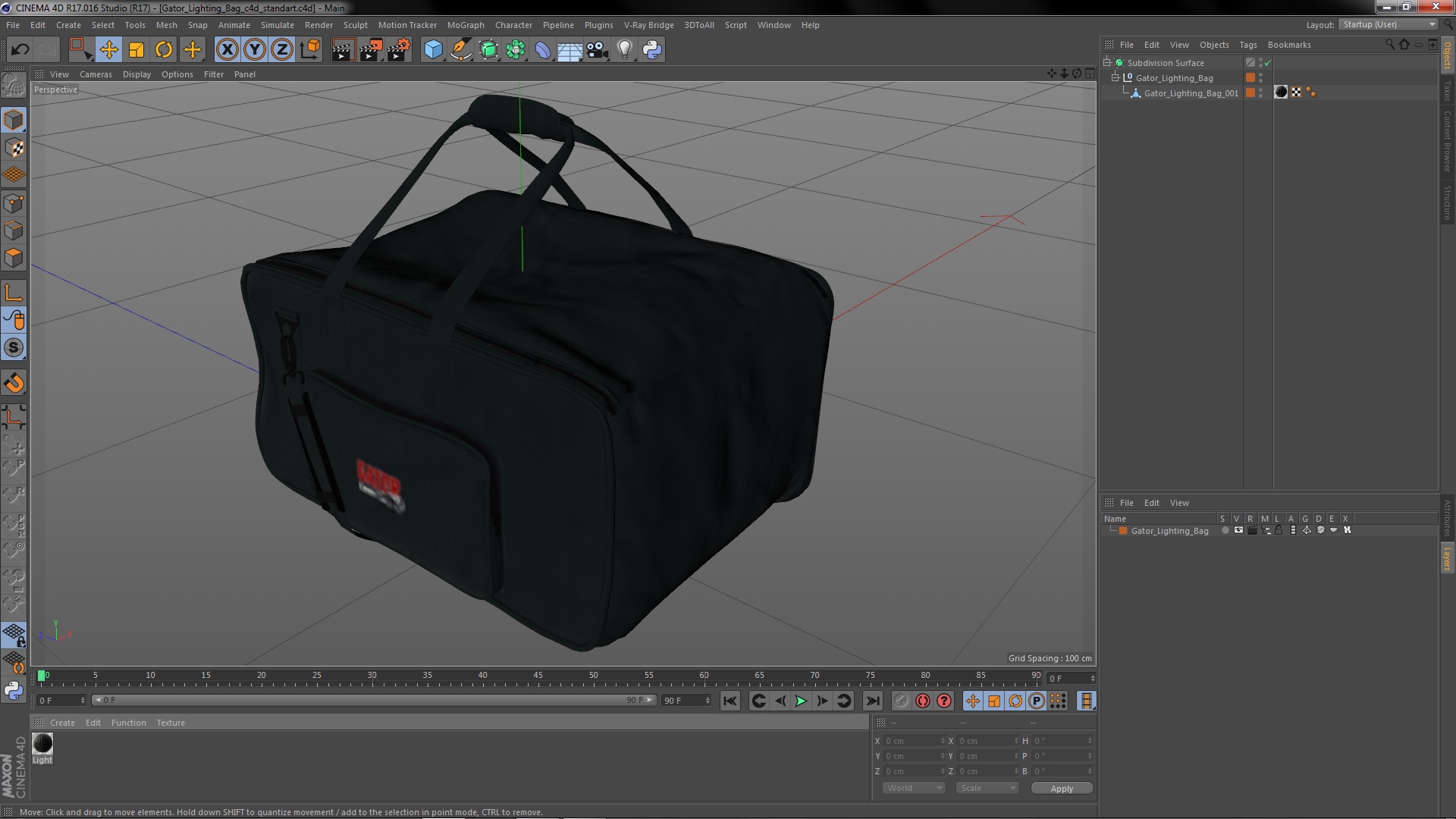
Task: Toggle Gator_Lighting_Bag visibility dots
Action: (x=1260, y=77)
